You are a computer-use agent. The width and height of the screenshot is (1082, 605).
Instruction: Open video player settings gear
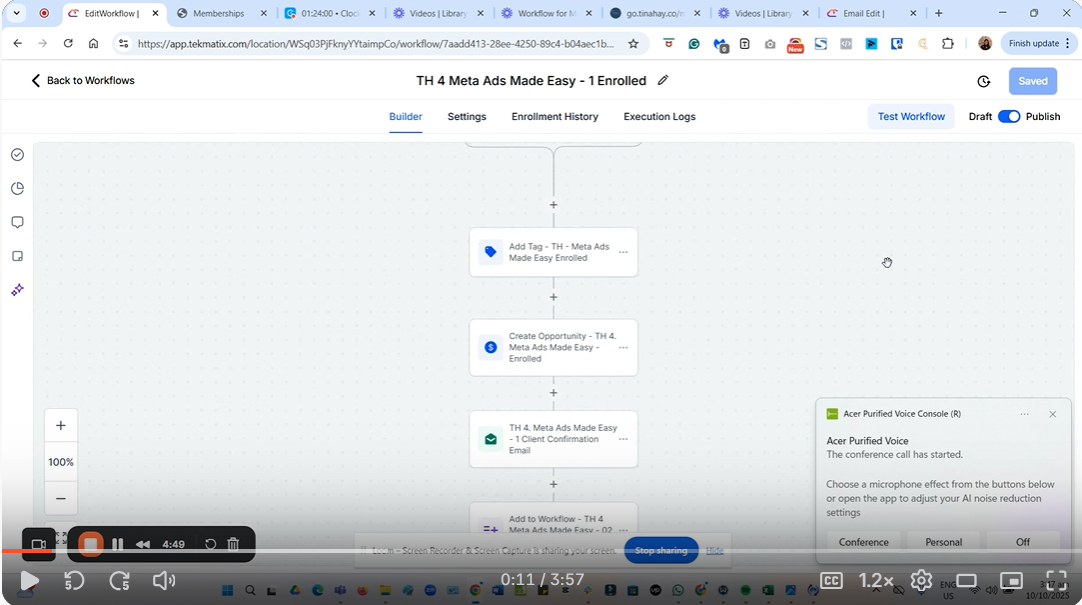point(921,581)
